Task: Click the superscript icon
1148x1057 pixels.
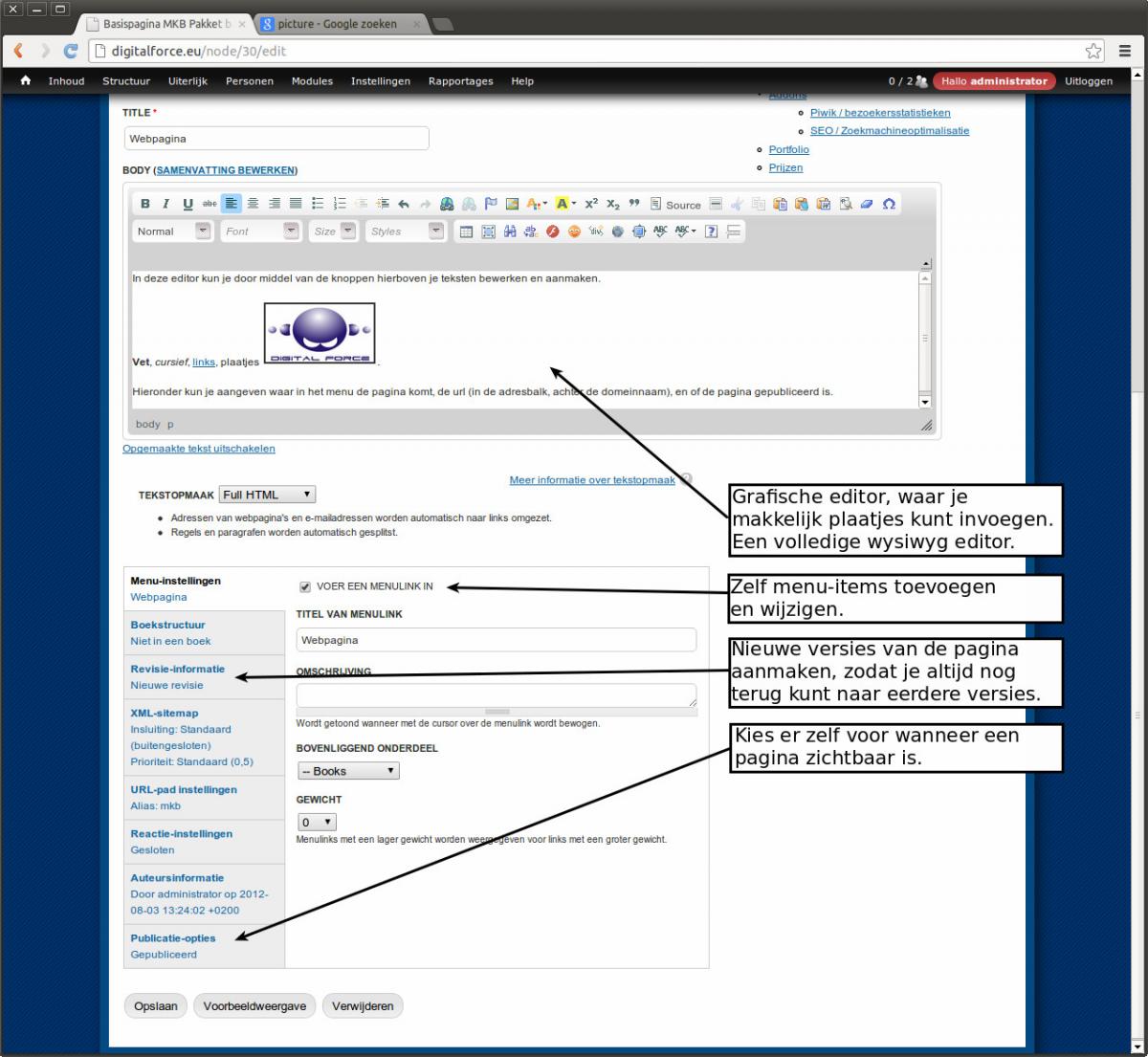Action: (591, 204)
